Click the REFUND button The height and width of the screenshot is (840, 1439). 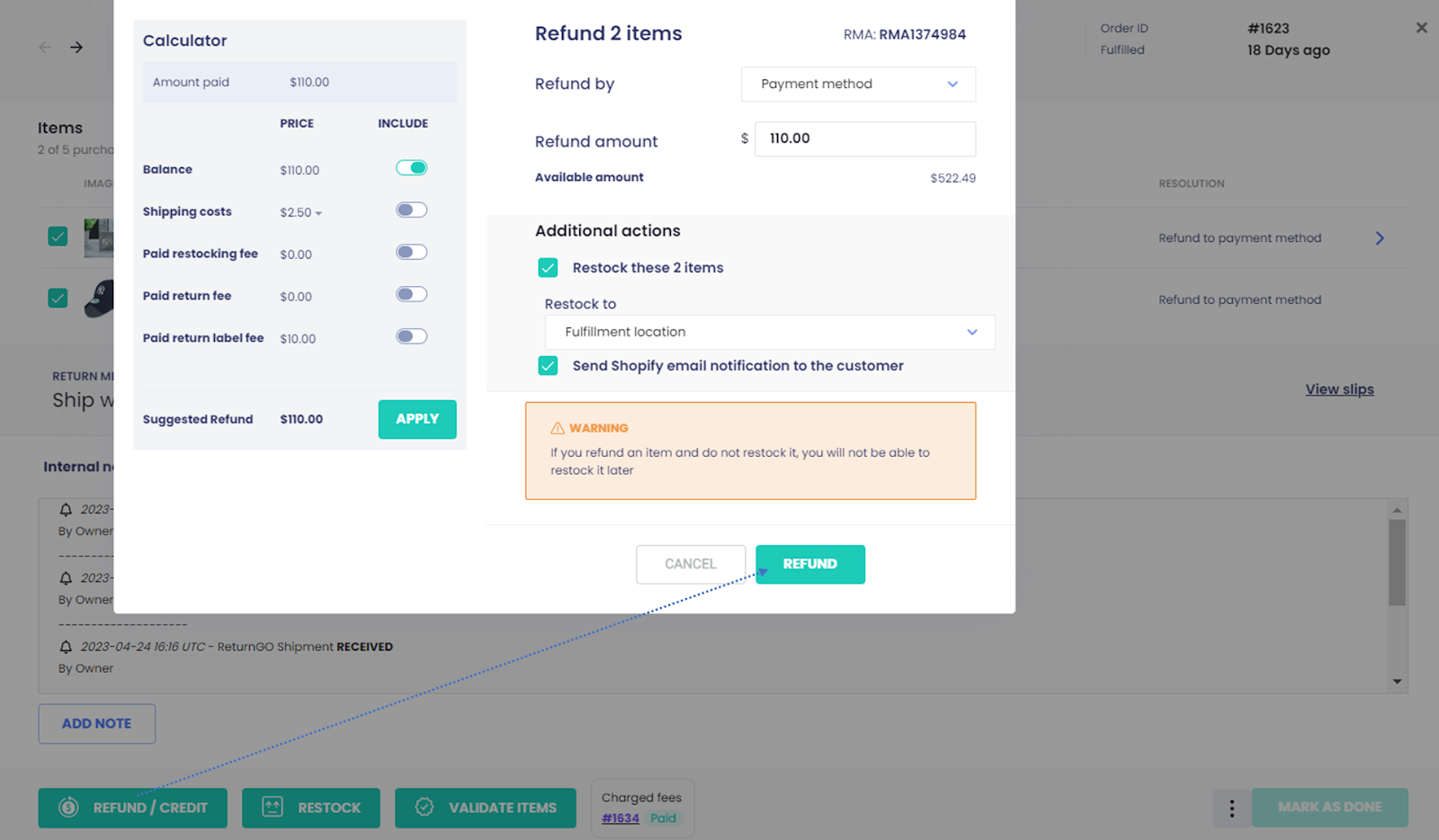809,564
